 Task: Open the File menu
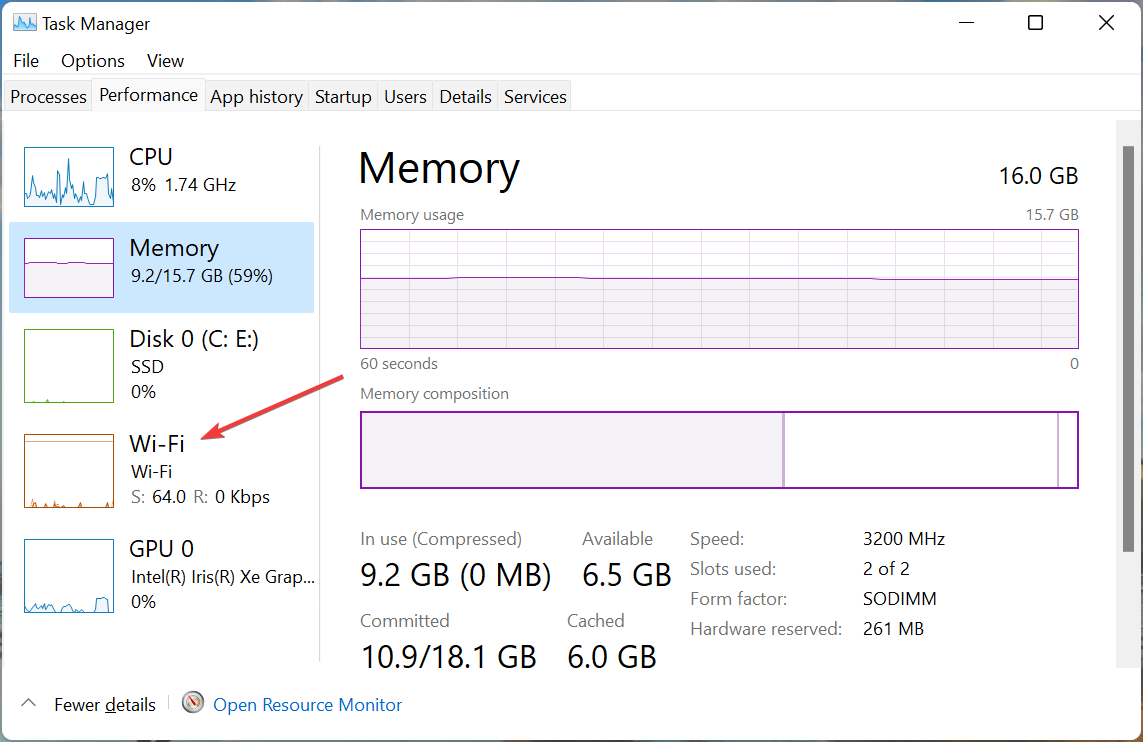[x=26, y=61]
